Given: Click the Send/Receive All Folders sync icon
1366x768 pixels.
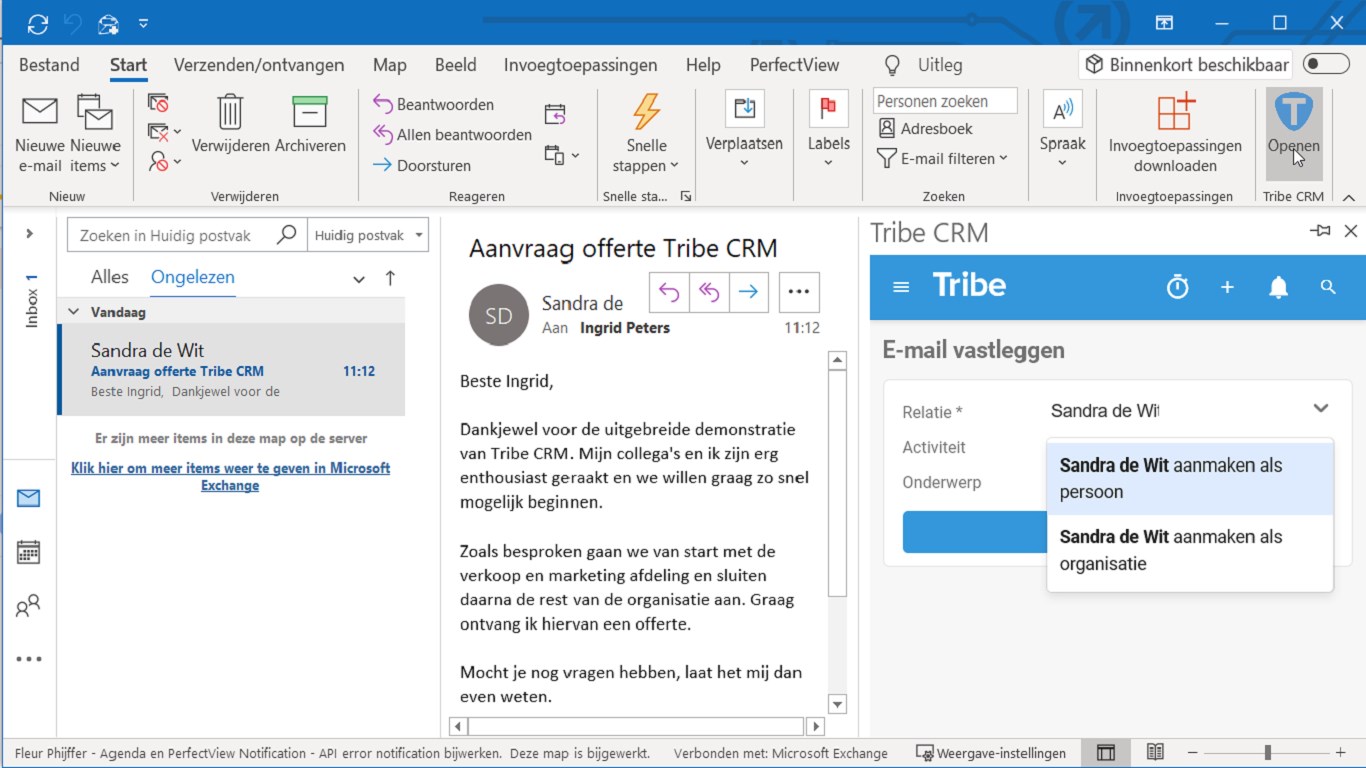Looking at the screenshot, I should (37, 23).
